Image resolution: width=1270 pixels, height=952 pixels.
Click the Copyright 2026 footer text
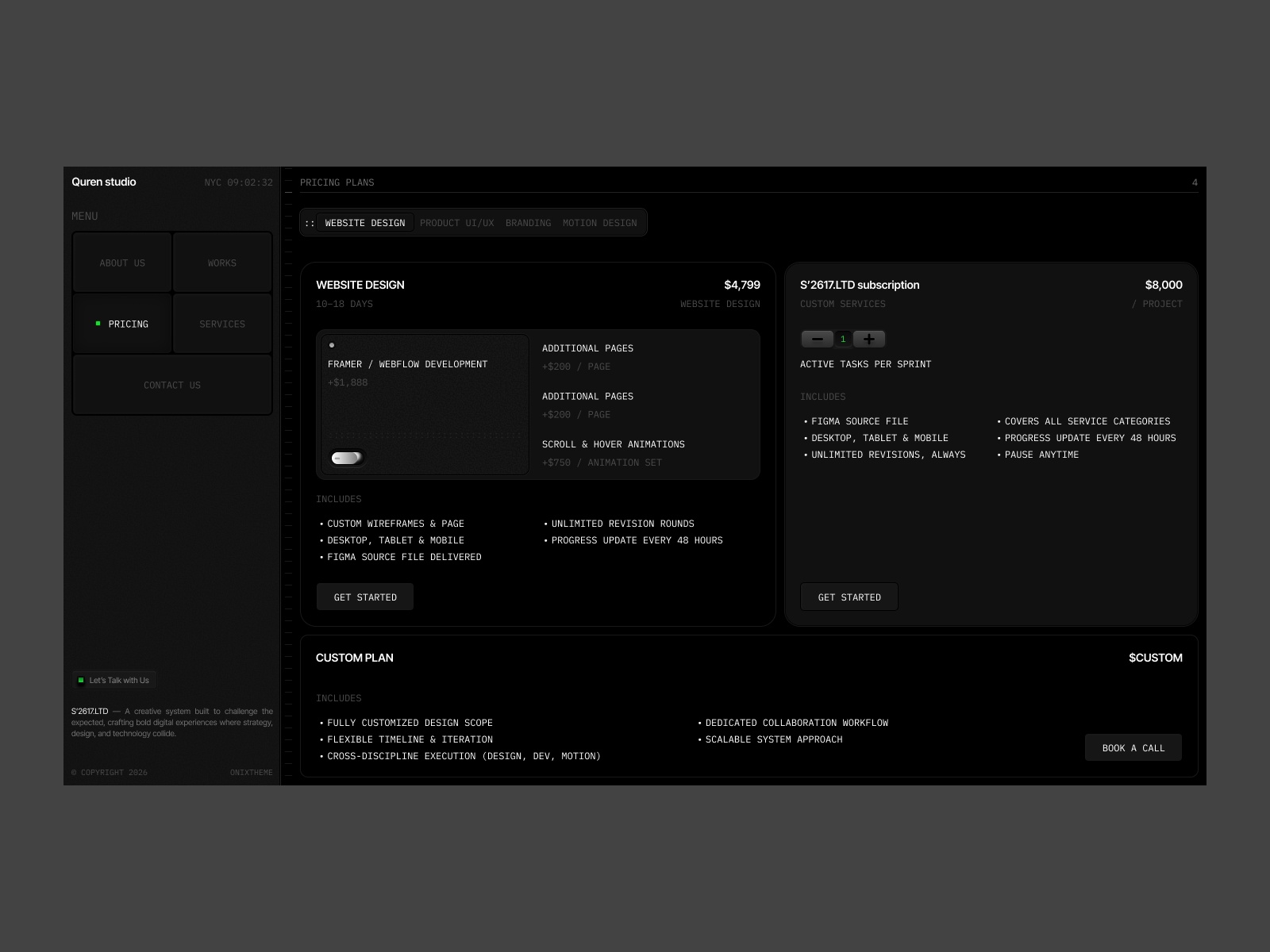point(110,772)
